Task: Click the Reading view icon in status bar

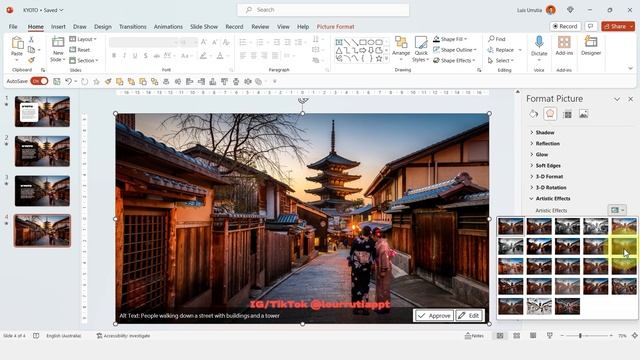Action: click(533, 336)
